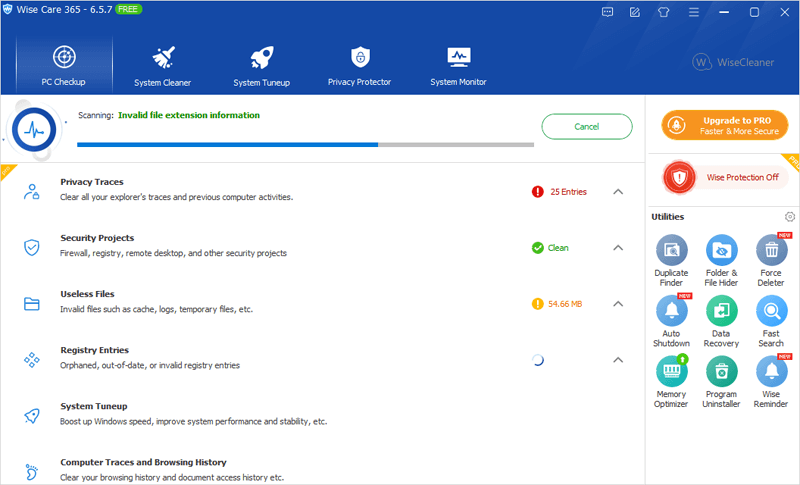Viewport: 800px width, 485px height.
Task: Click the Privacy Traces heading
Action: pos(92,182)
